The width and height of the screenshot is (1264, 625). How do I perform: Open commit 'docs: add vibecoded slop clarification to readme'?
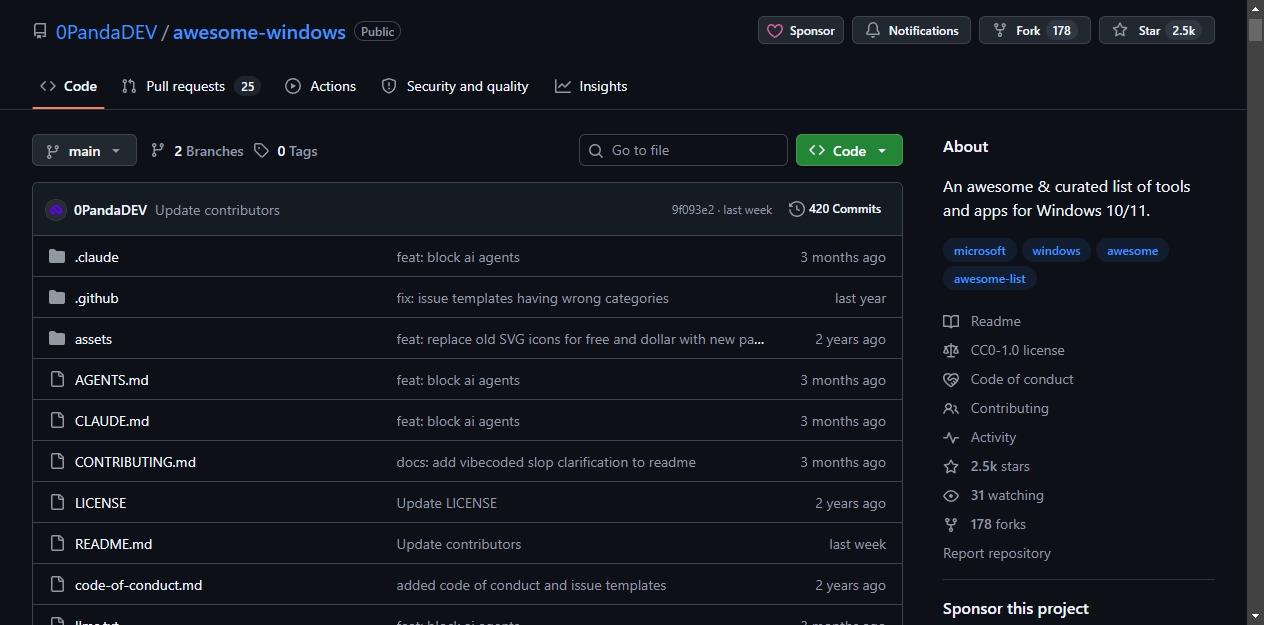pyautogui.click(x=546, y=462)
